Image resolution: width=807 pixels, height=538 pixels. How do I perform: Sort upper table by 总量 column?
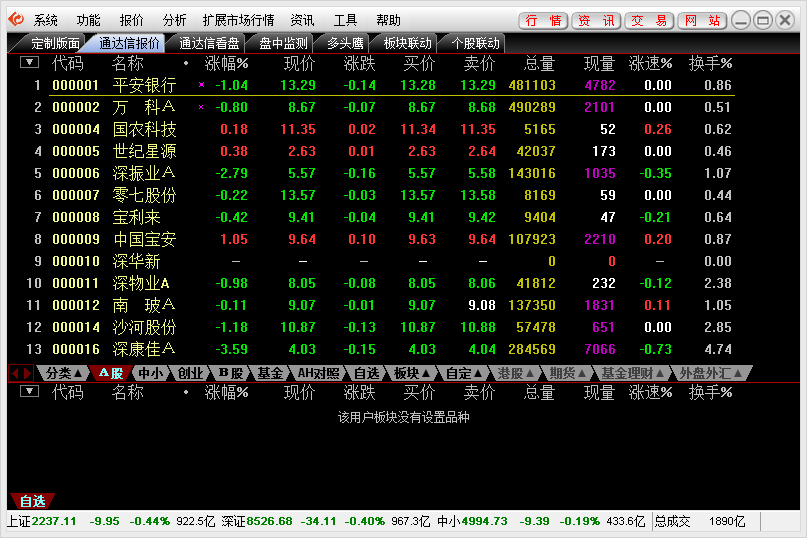click(x=539, y=63)
